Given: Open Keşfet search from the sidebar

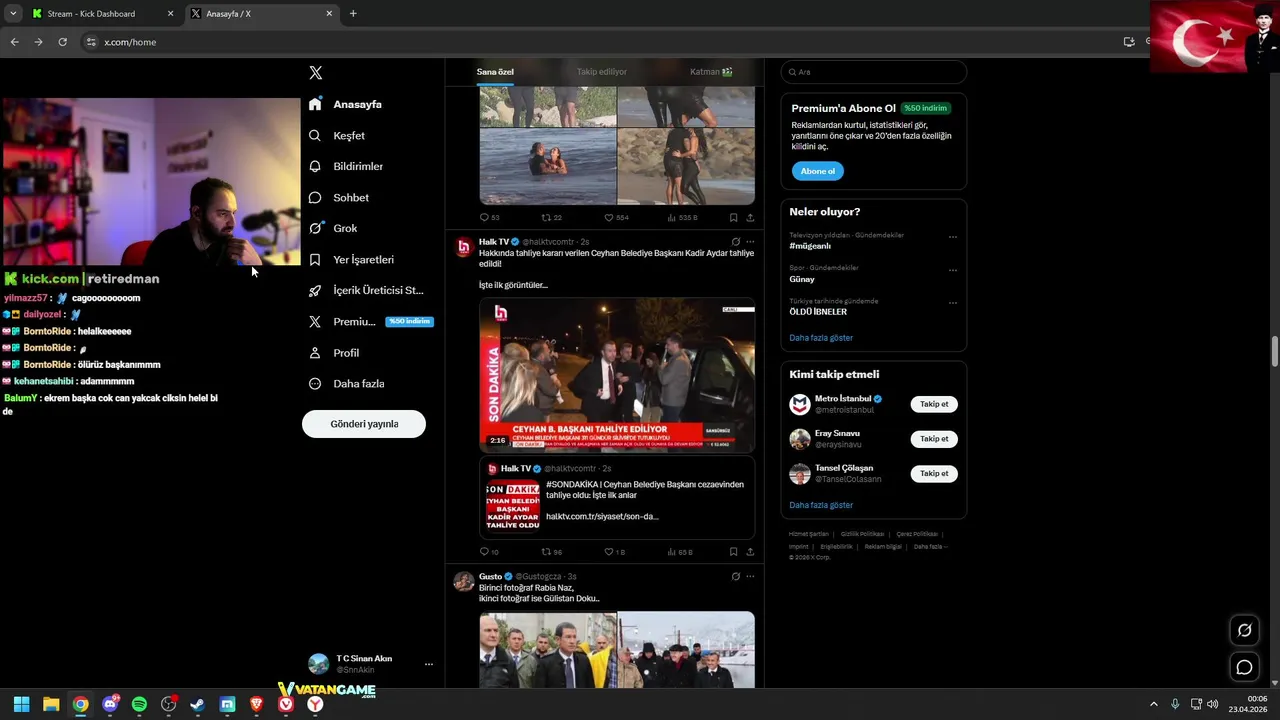Looking at the screenshot, I should click(x=337, y=136).
